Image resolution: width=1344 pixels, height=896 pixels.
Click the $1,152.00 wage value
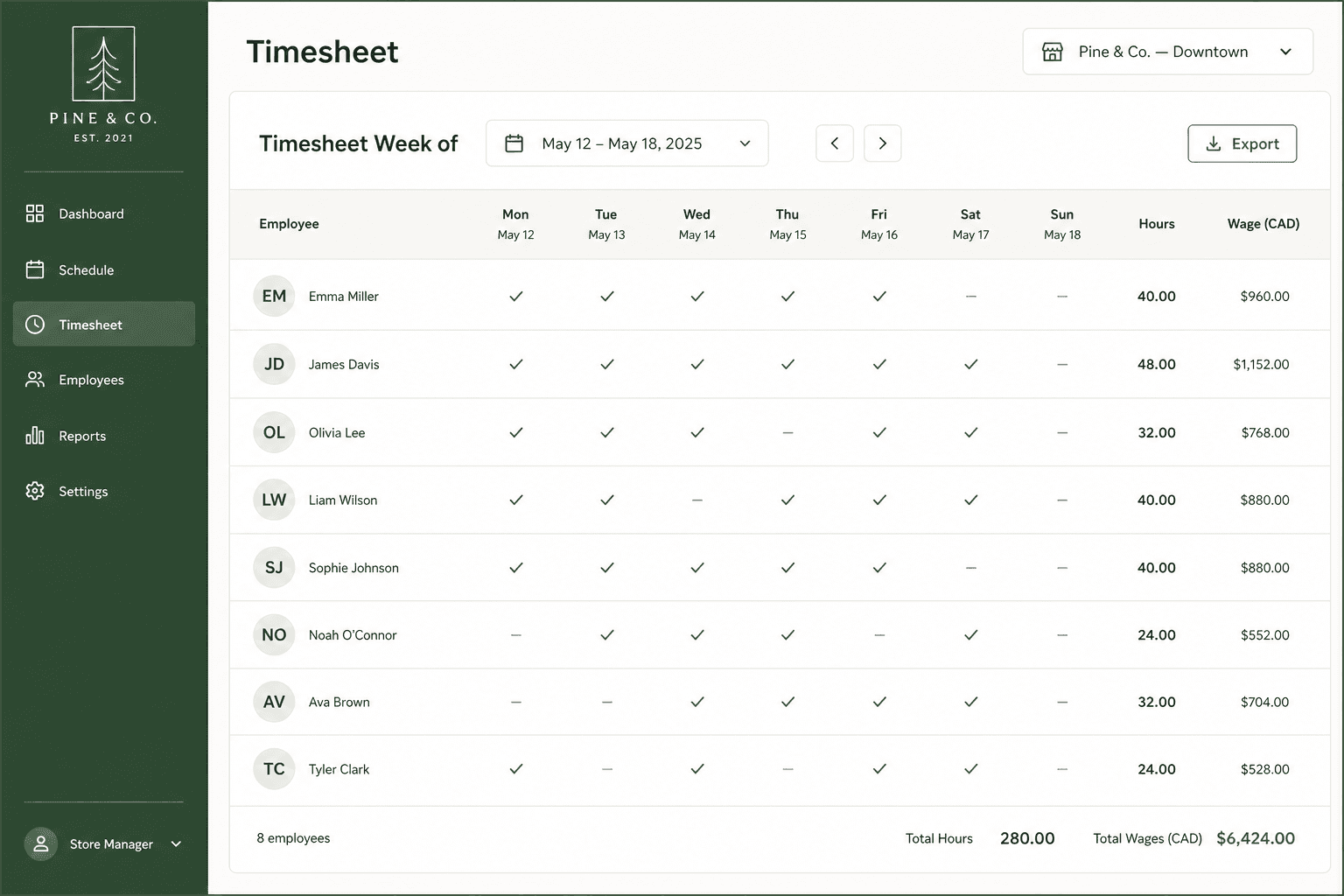tap(1261, 364)
